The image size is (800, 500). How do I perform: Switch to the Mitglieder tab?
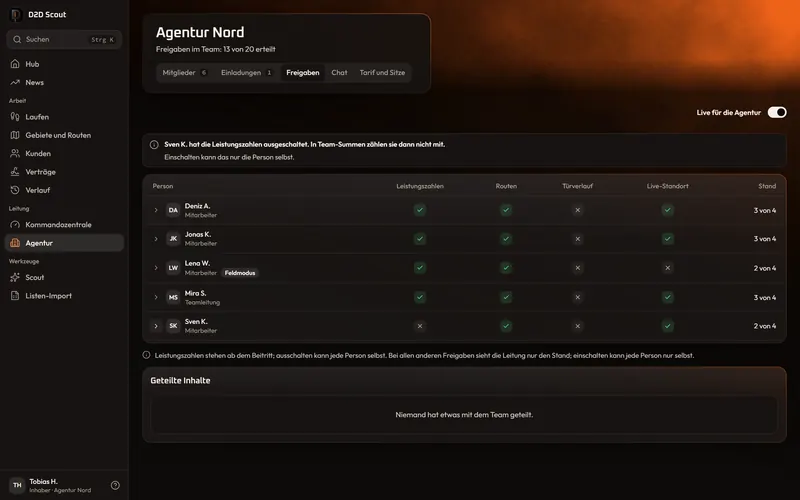click(x=185, y=72)
